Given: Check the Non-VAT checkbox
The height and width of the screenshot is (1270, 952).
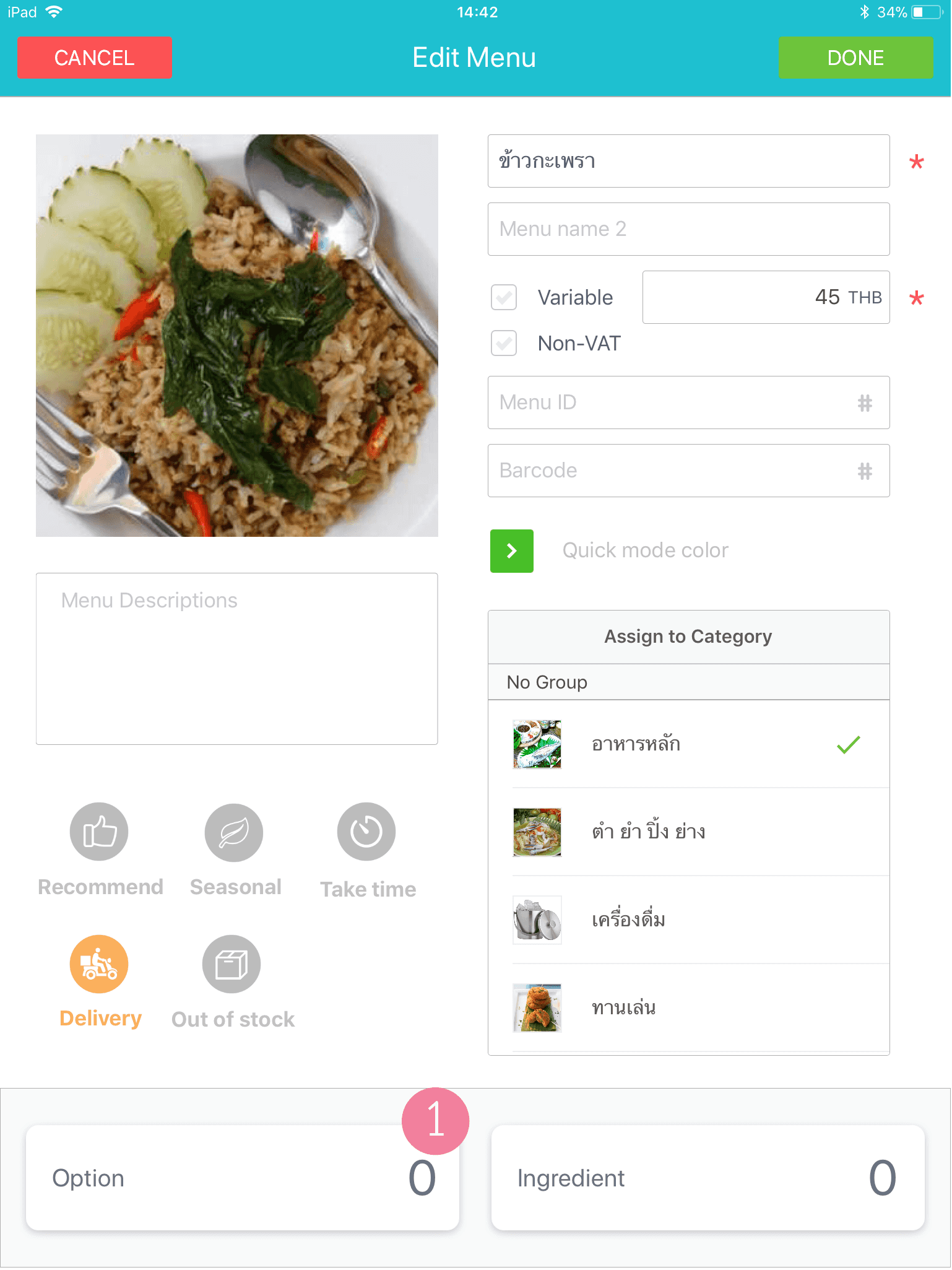Looking at the screenshot, I should click(504, 343).
